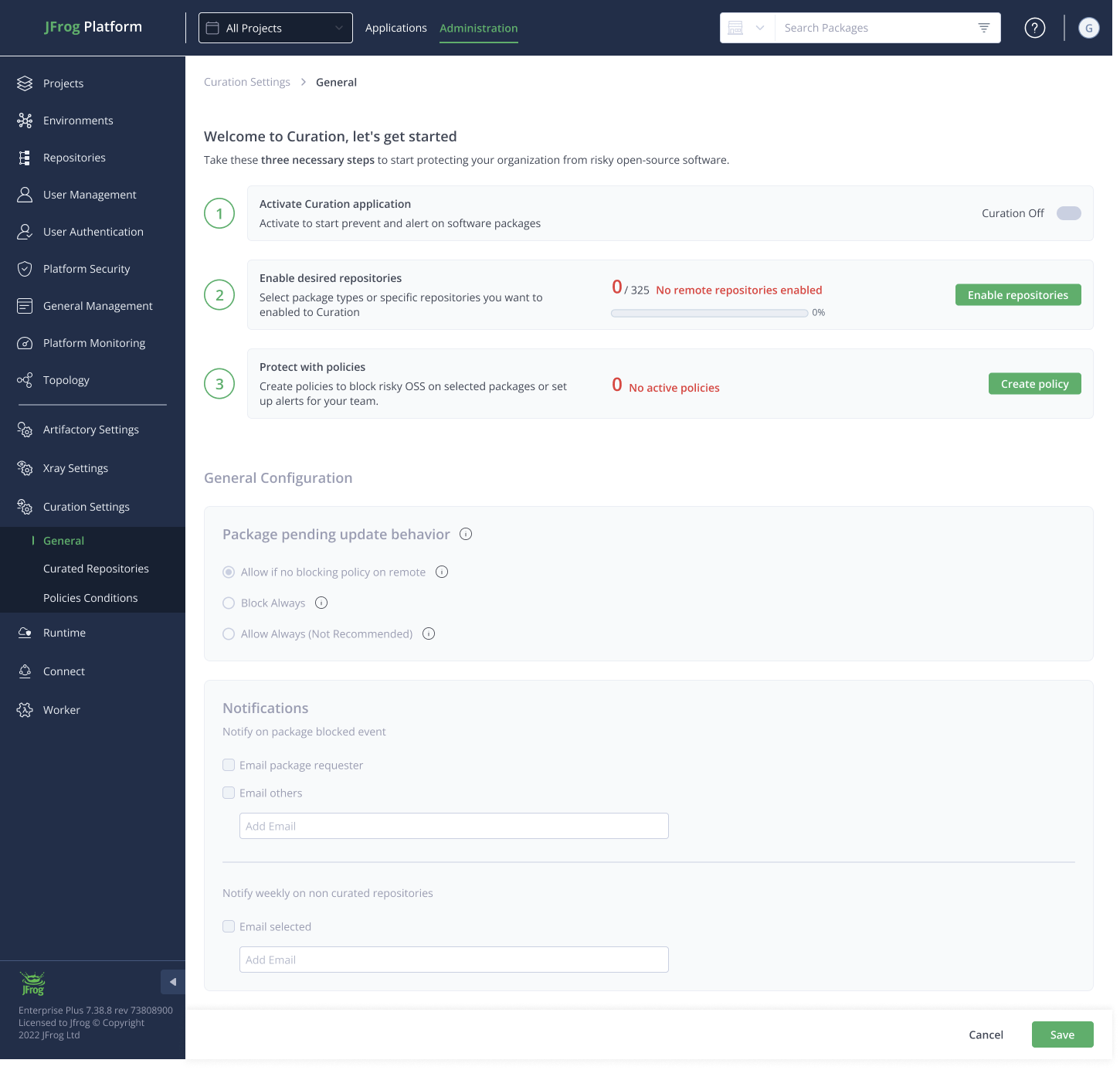Screen dimensions: 1120x1070
Task: Click the User Authentication icon
Action: (25, 232)
